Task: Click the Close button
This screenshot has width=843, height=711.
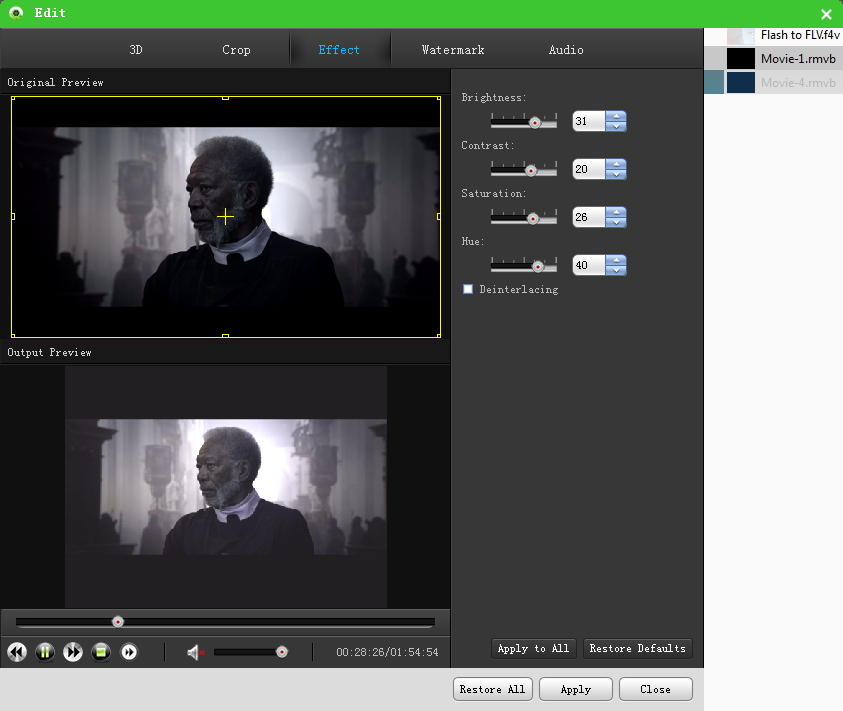Action: pos(655,689)
